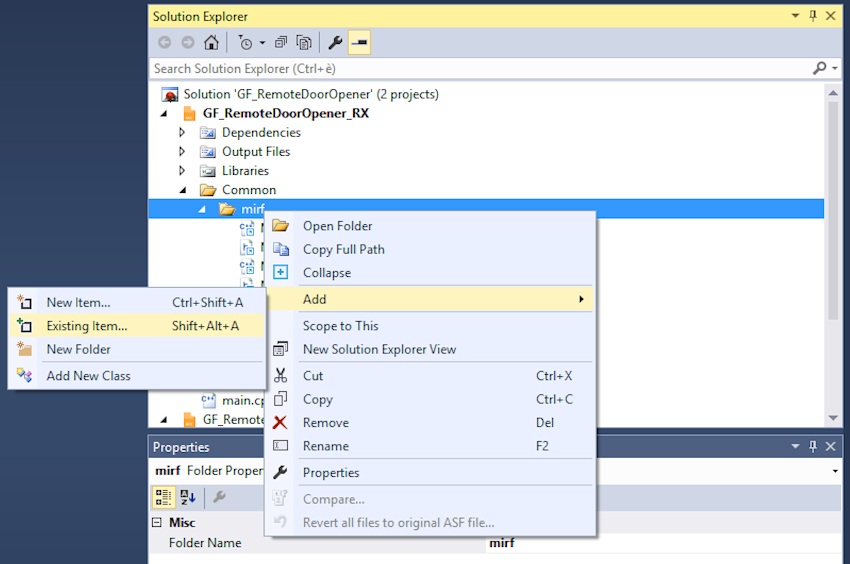Toggle the Preview Selected Items button

click(359, 42)
